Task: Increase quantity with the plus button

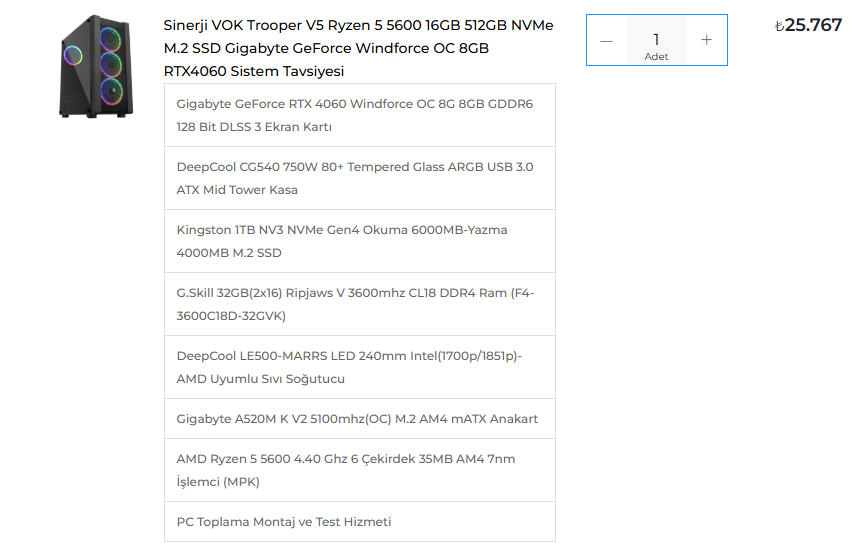Action: [707, 40]
